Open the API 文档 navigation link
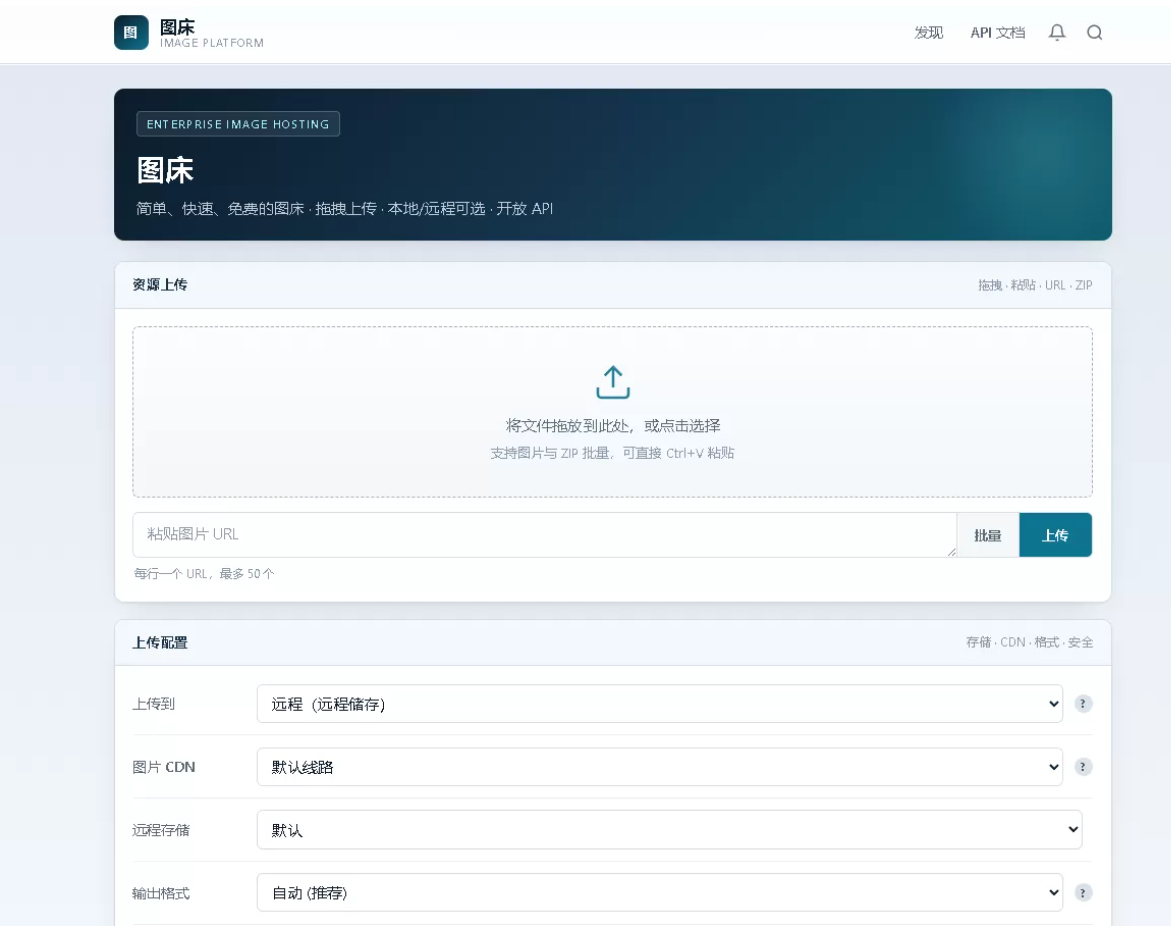Viewport: 1171px width, 926px height. tap(997, 32)
